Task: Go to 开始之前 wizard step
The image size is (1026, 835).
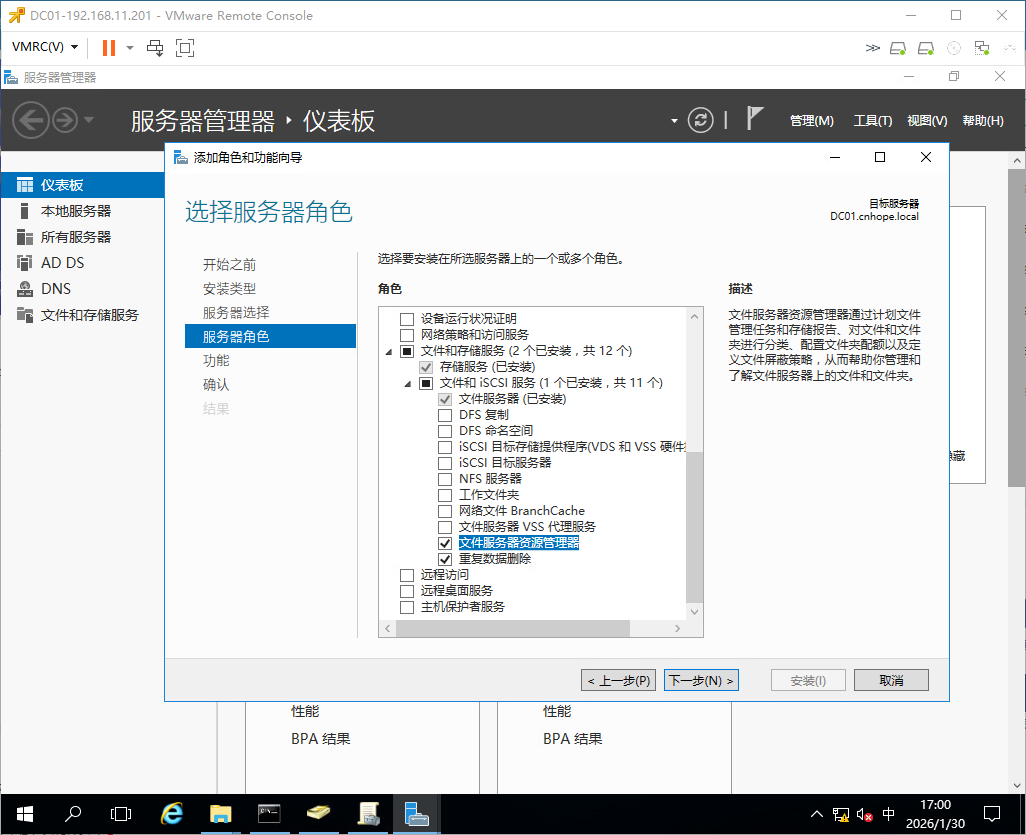Action: coord(229,264)
